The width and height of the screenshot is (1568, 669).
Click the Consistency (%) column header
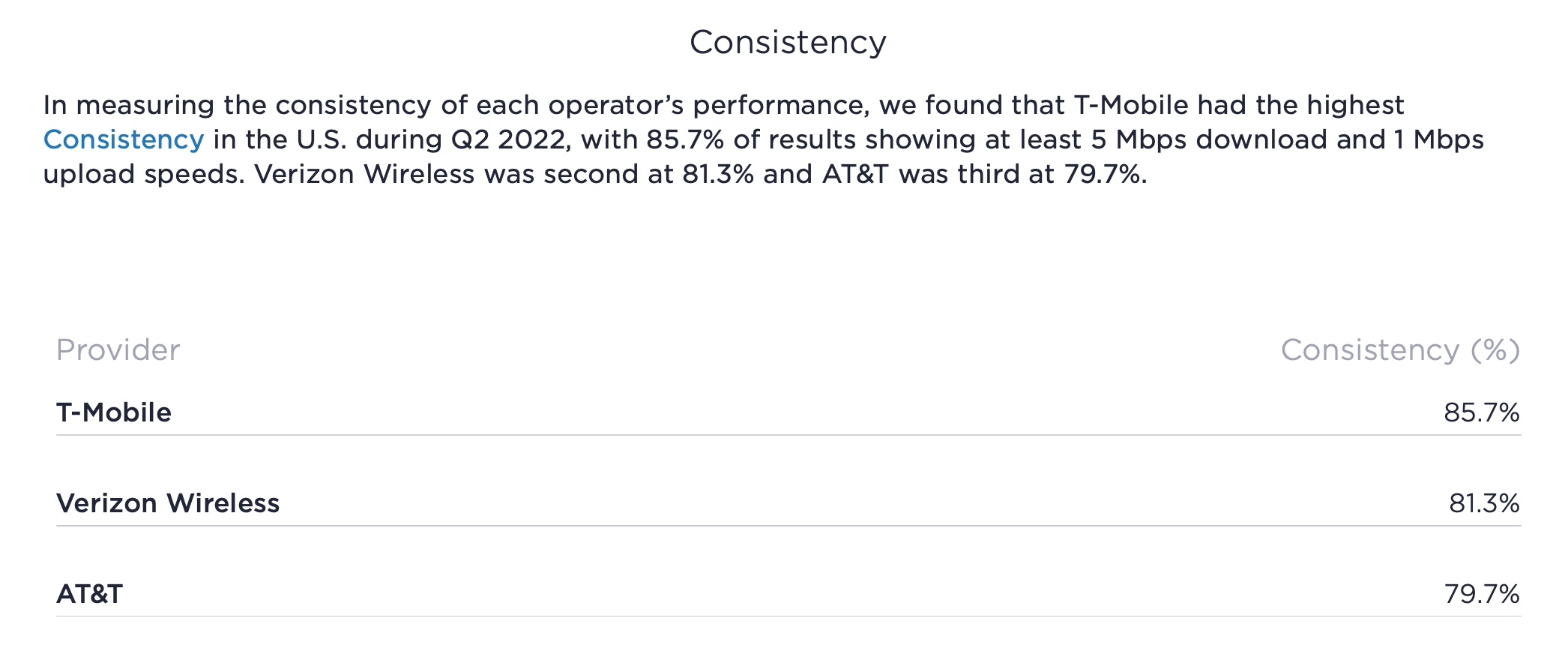pos(1399,350)
